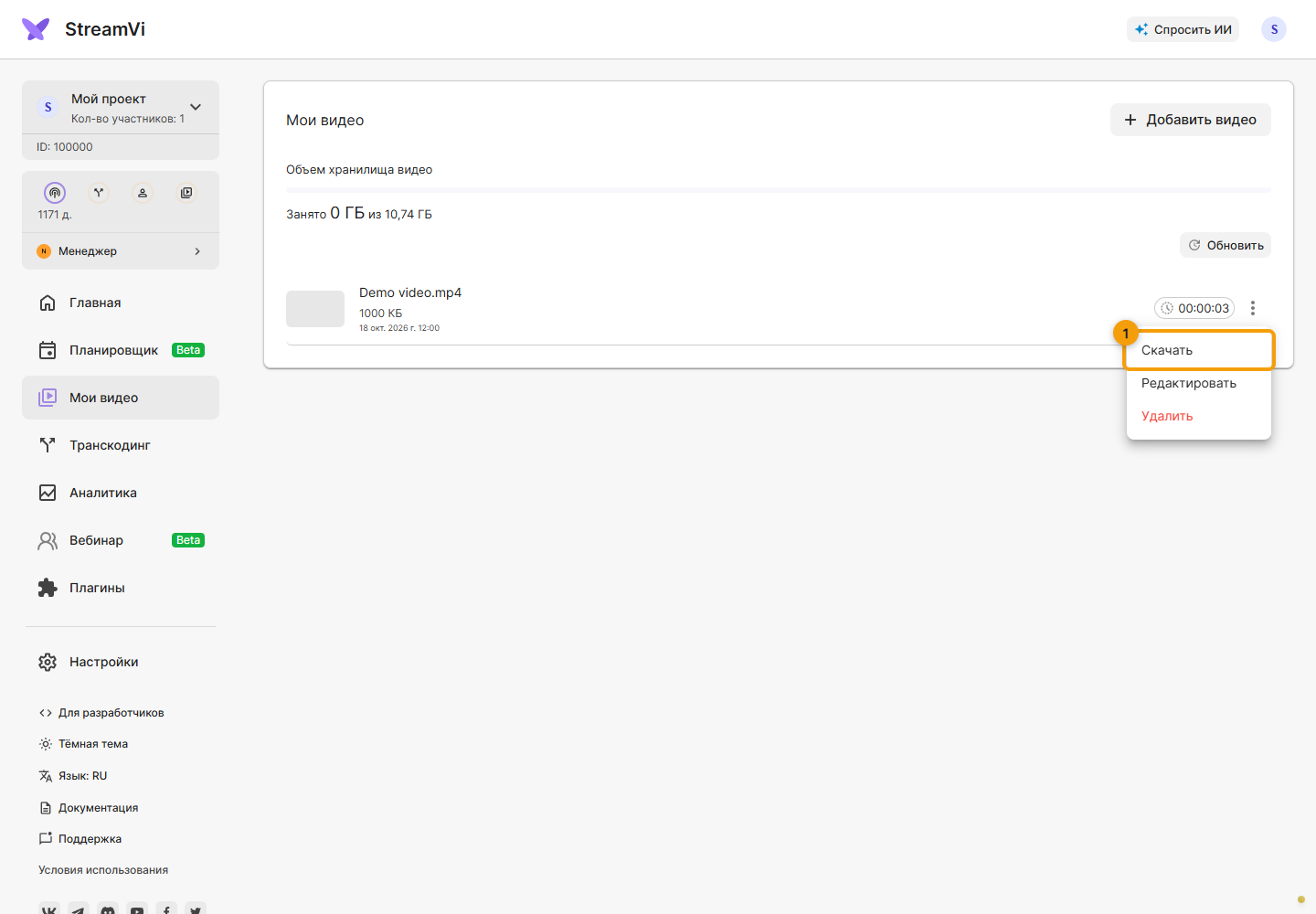Open Мои видео in the sidebar
The height and width of the screenshot is (914, 1316).
click(x=121, y=398)
